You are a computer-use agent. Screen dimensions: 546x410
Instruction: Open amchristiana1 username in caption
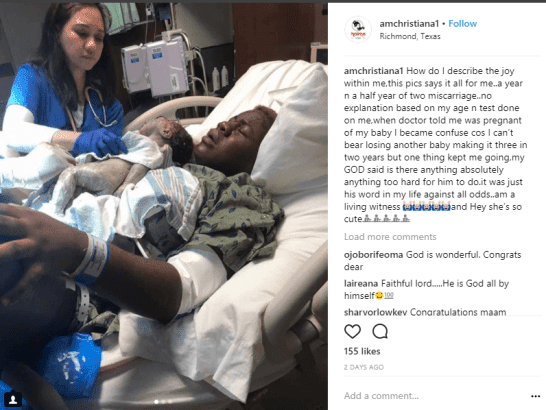point(374,71)
